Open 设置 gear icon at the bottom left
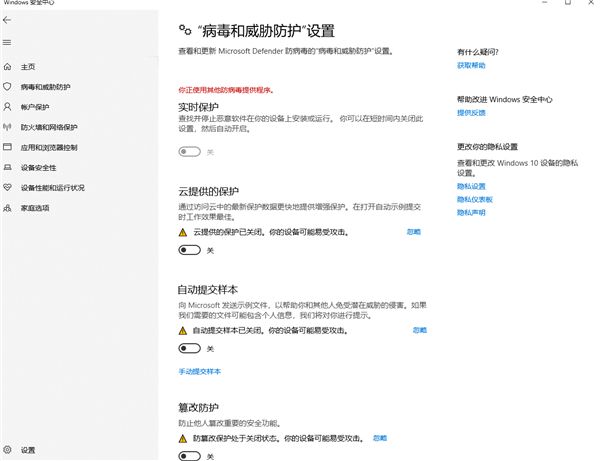The width and height of the screenshot is (600, 461). [x=8, y=450]
